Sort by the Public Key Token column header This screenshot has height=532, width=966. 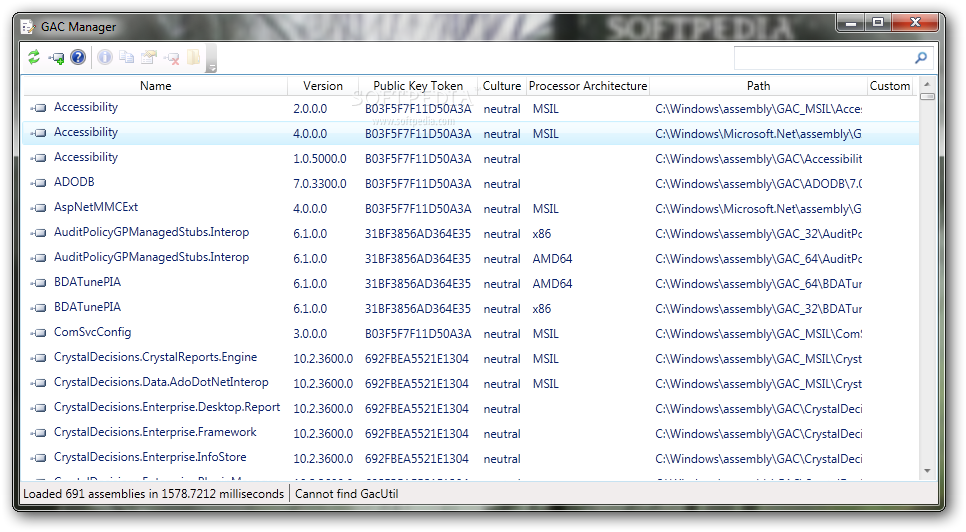coord(418,86)
